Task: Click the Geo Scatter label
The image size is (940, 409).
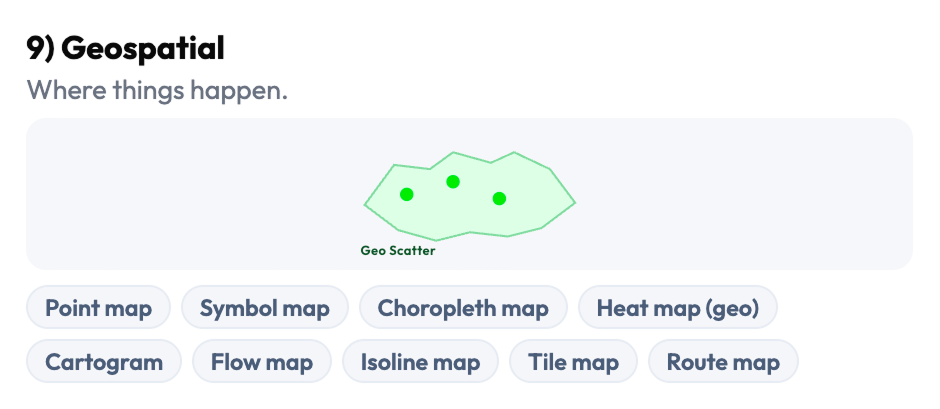Action: point(398,251)
